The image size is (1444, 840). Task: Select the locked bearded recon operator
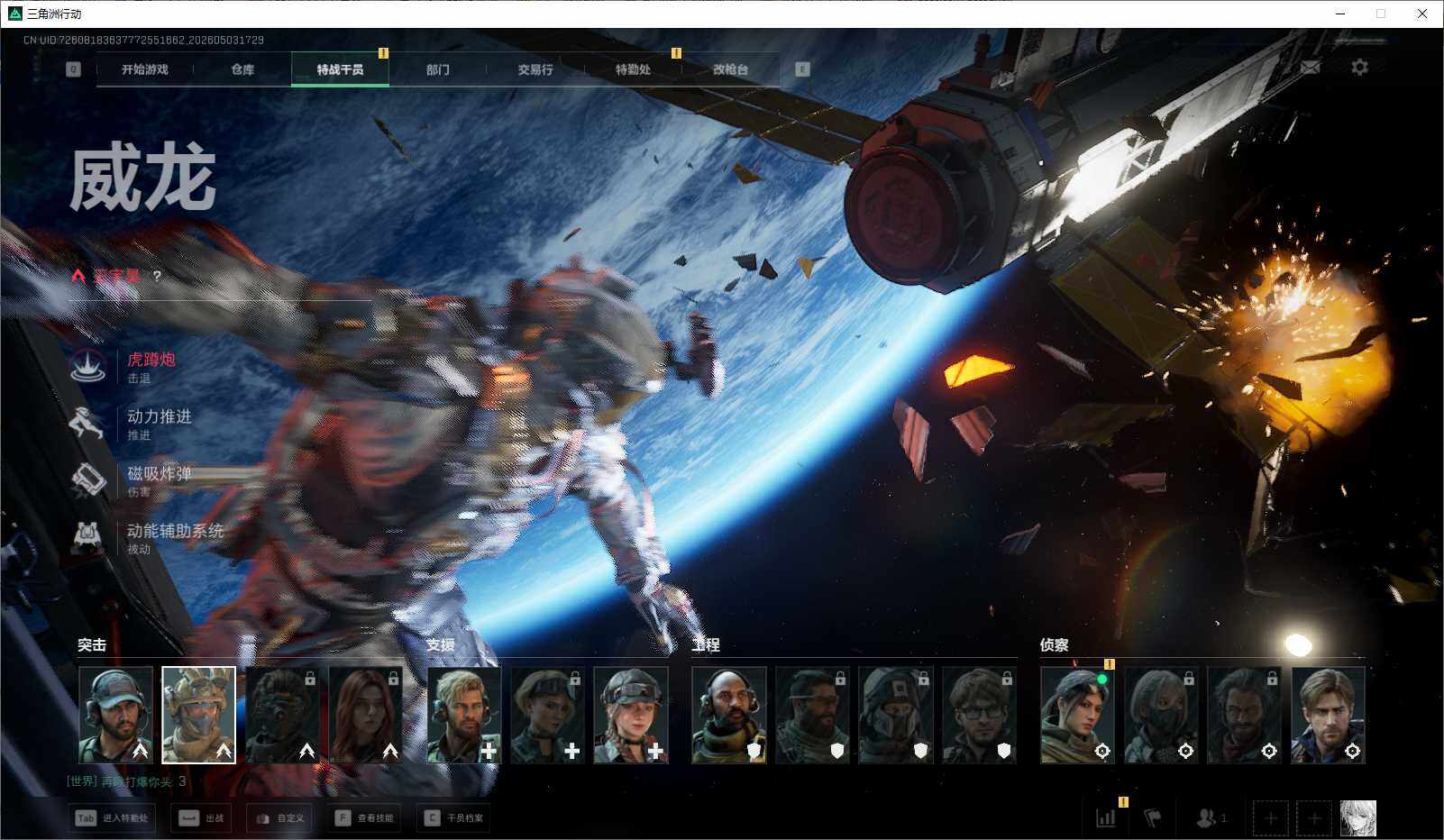[x=1244, y=715]
